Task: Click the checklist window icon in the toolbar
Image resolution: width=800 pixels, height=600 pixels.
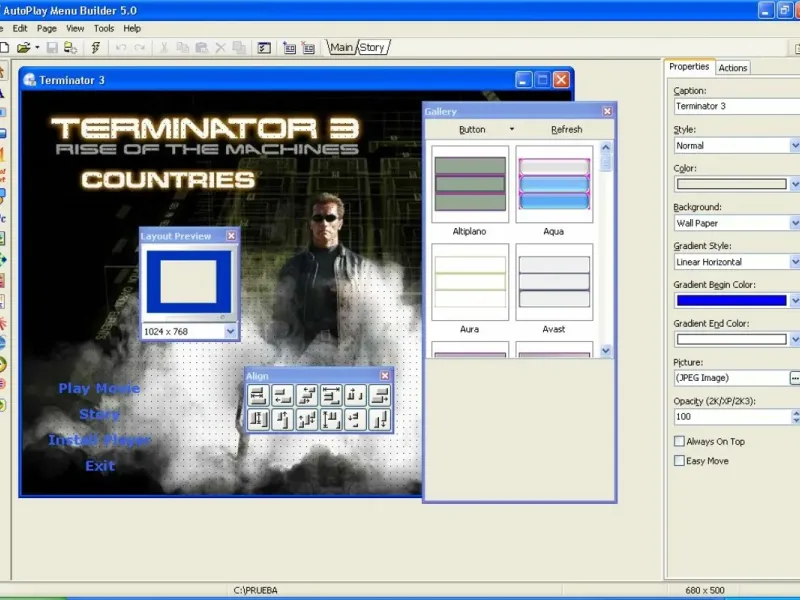Action: click(264, 48)
